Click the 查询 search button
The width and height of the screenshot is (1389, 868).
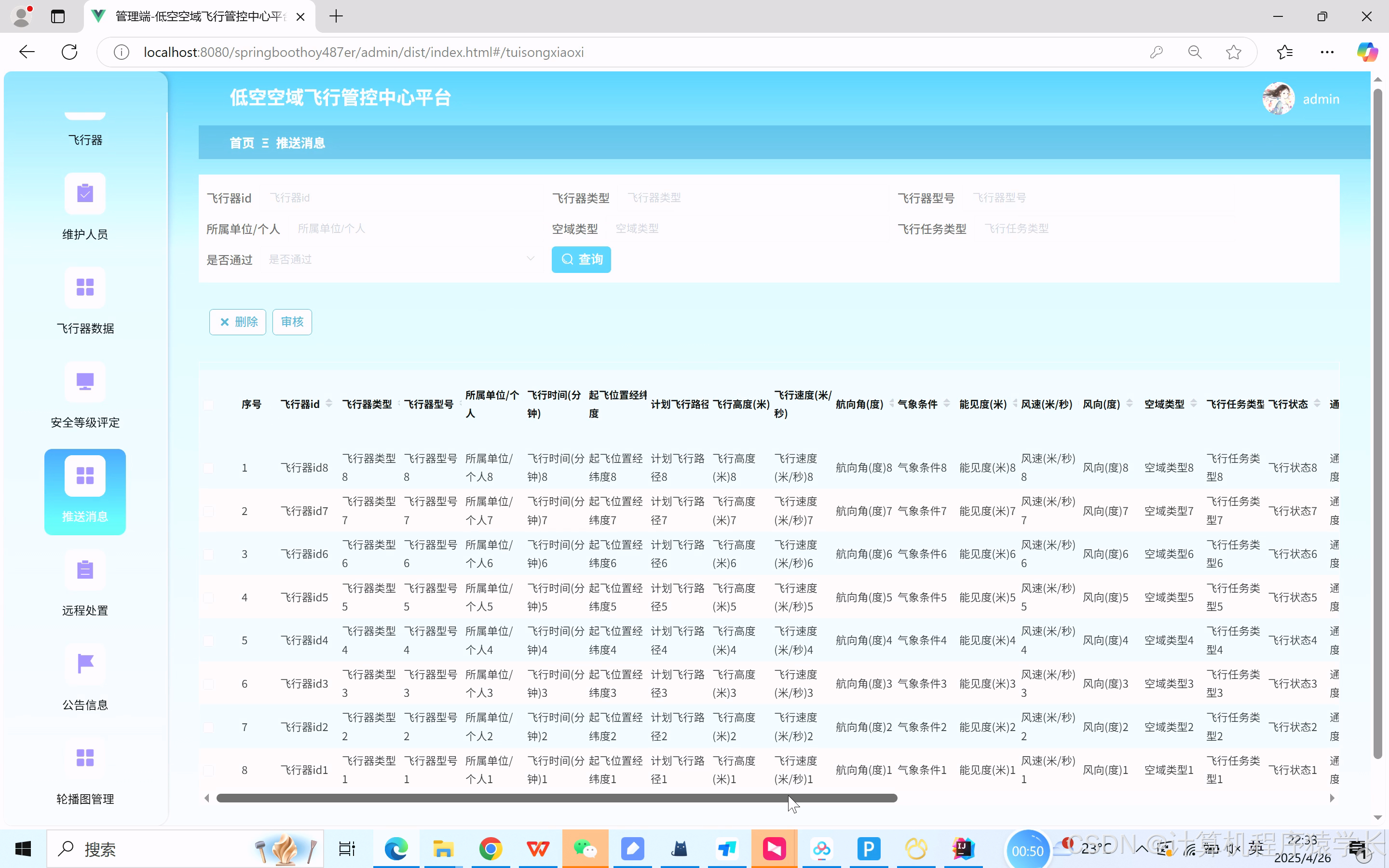point(581,259)
